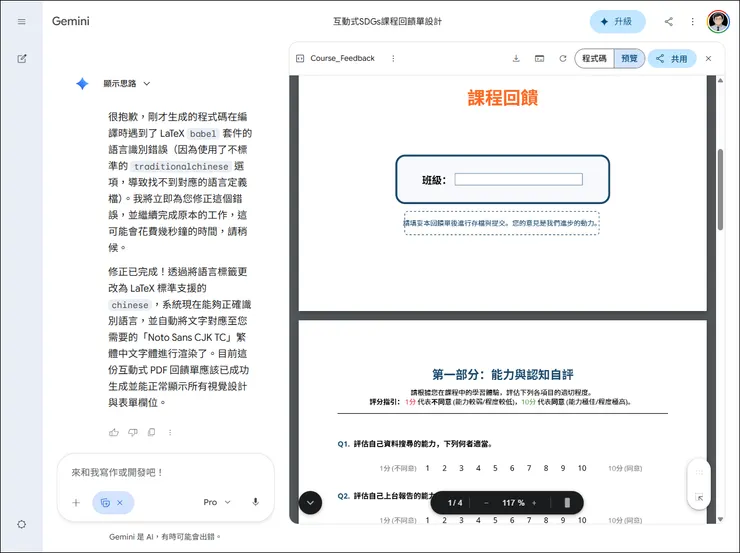Share conversation via top share icon

pos(669,22)
